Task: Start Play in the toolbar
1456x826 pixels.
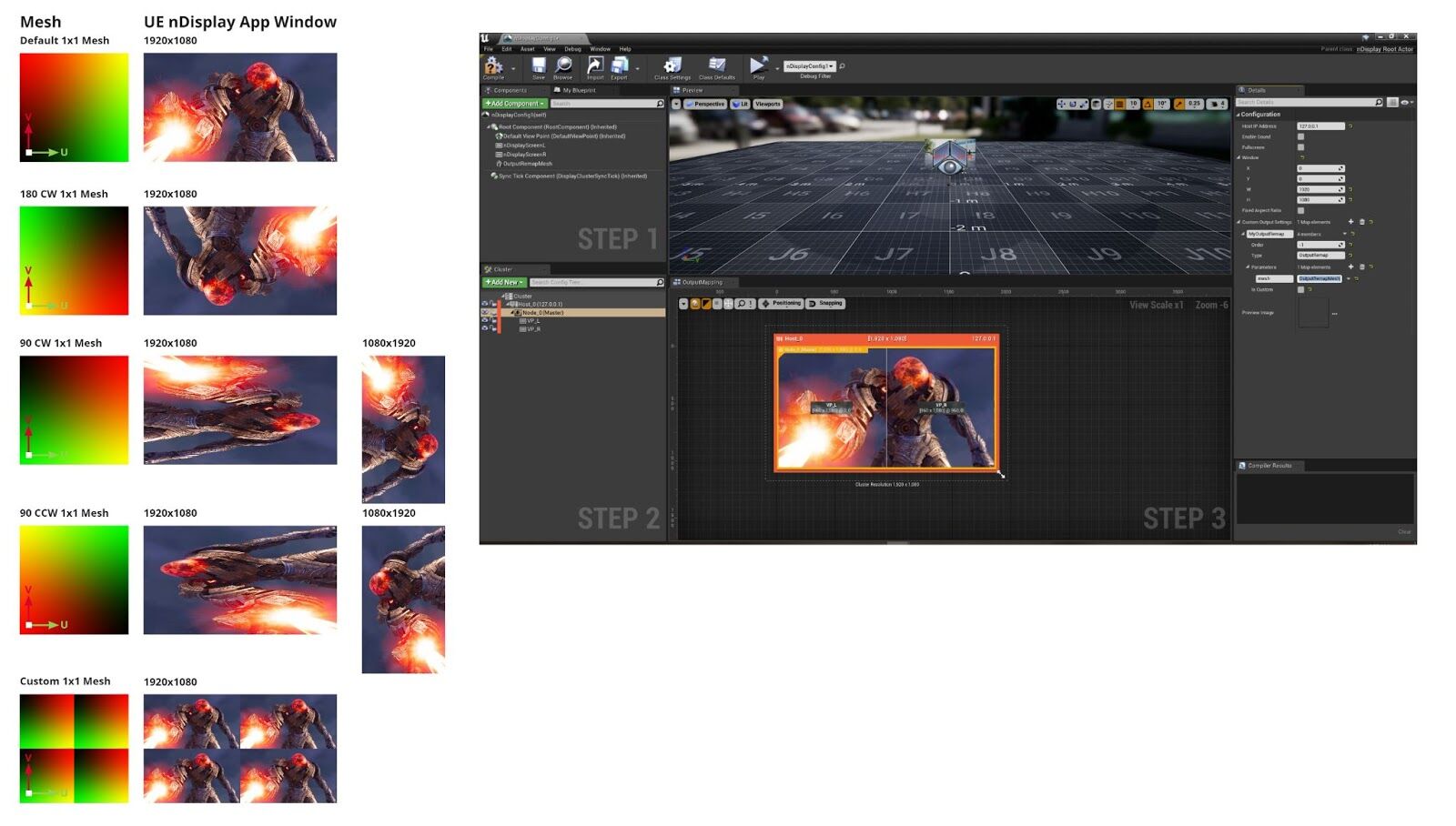Action: point(758,66)
